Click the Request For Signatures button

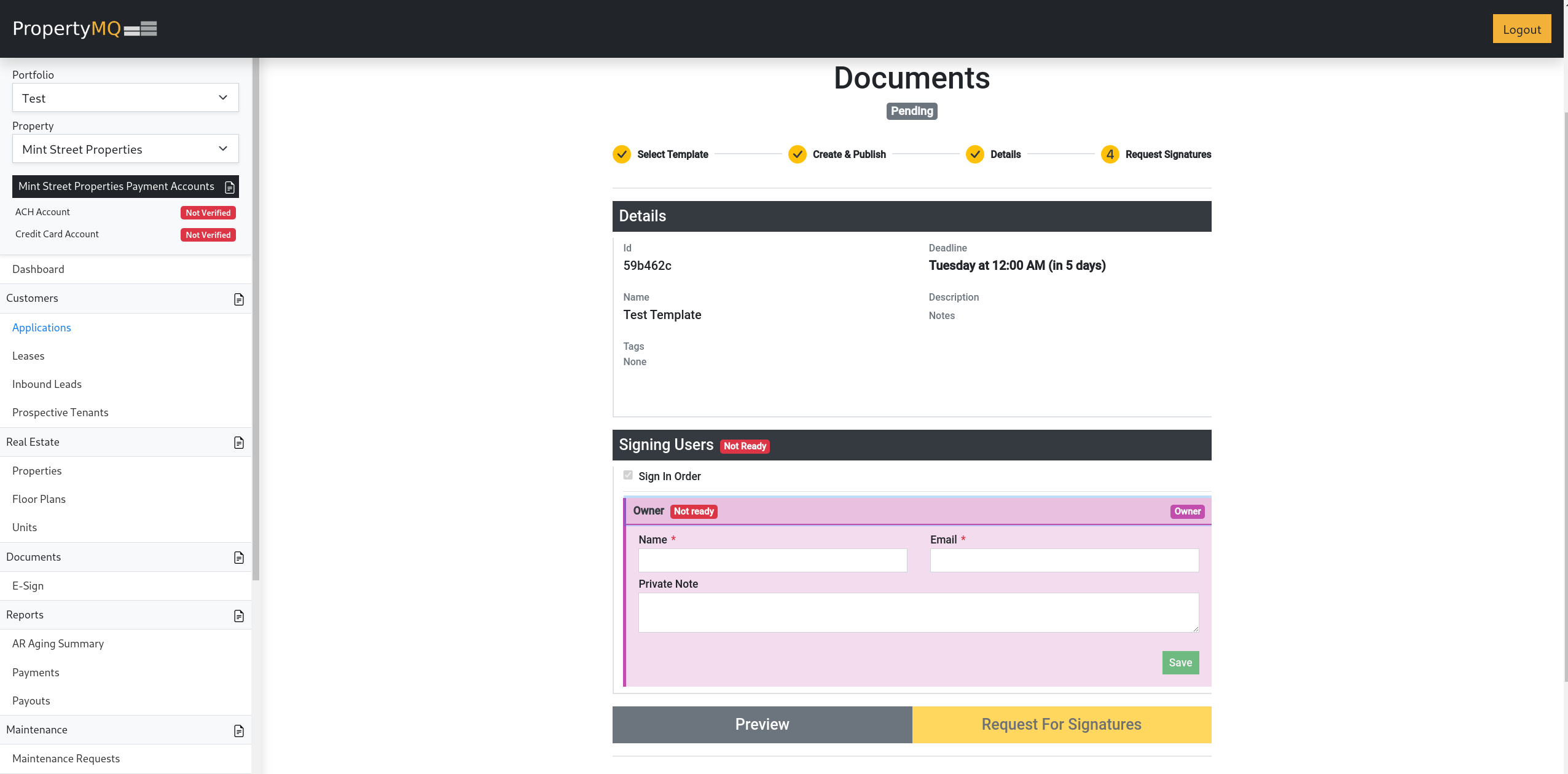pyautogui.click(x=1061, y=724)
